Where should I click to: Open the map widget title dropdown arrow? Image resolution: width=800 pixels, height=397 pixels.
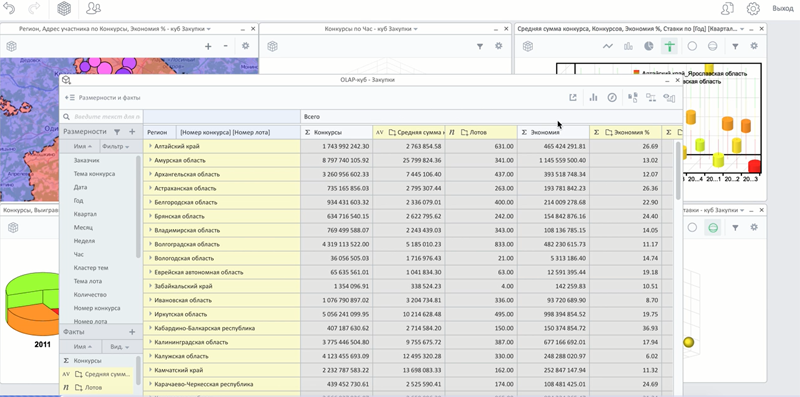tap(209, 29)
